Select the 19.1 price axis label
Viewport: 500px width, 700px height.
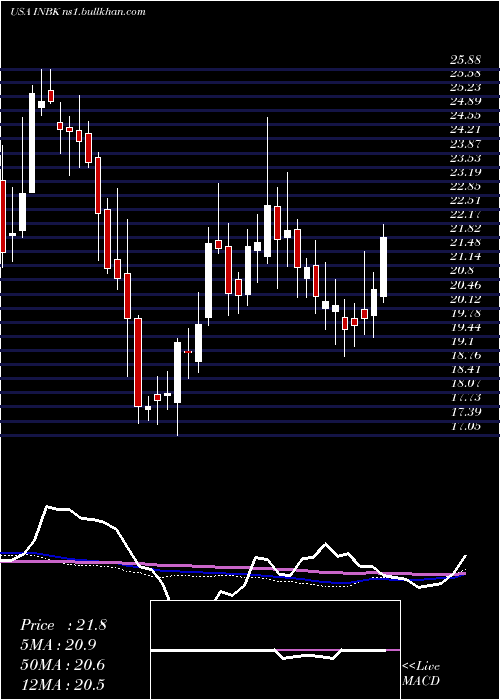pos(462,341)
